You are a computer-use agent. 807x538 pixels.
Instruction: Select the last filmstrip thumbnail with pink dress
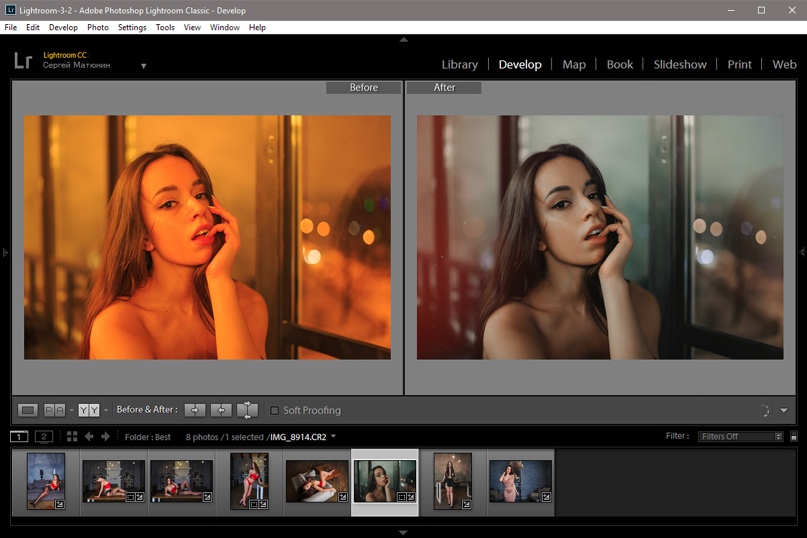[x=520, y=481]
